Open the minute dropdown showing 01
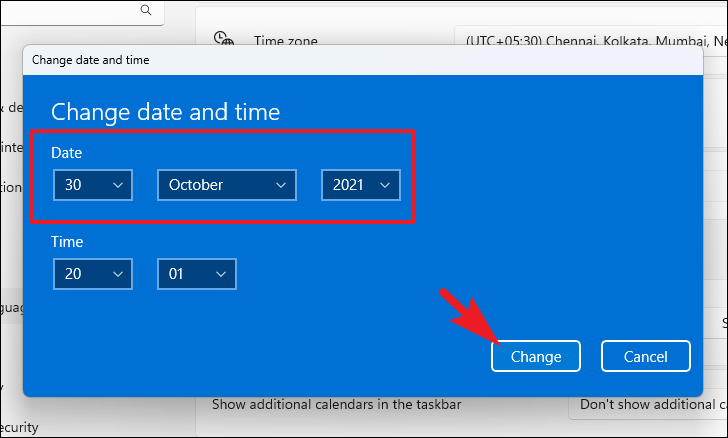 (197, 274)
